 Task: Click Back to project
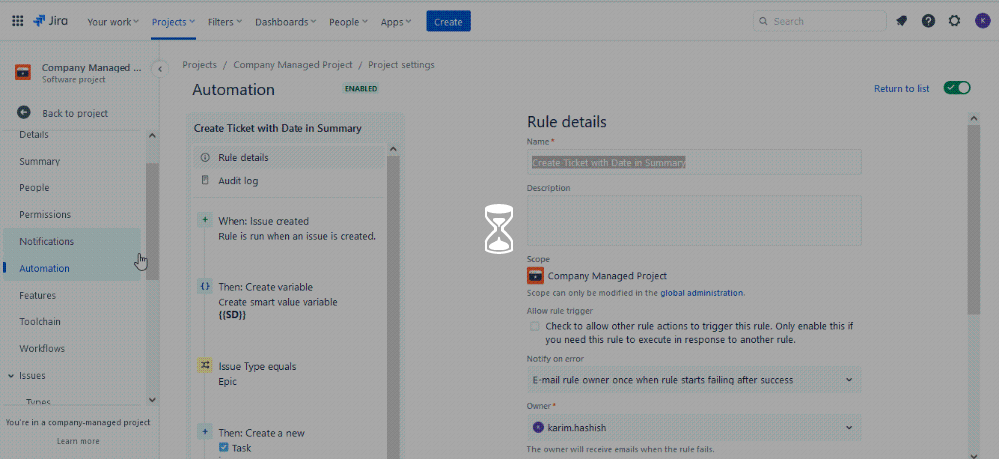[75, 113]
